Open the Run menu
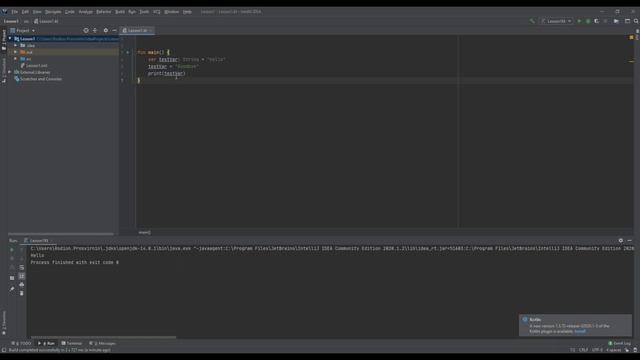640x360 pixels. [x=132, y=12]
